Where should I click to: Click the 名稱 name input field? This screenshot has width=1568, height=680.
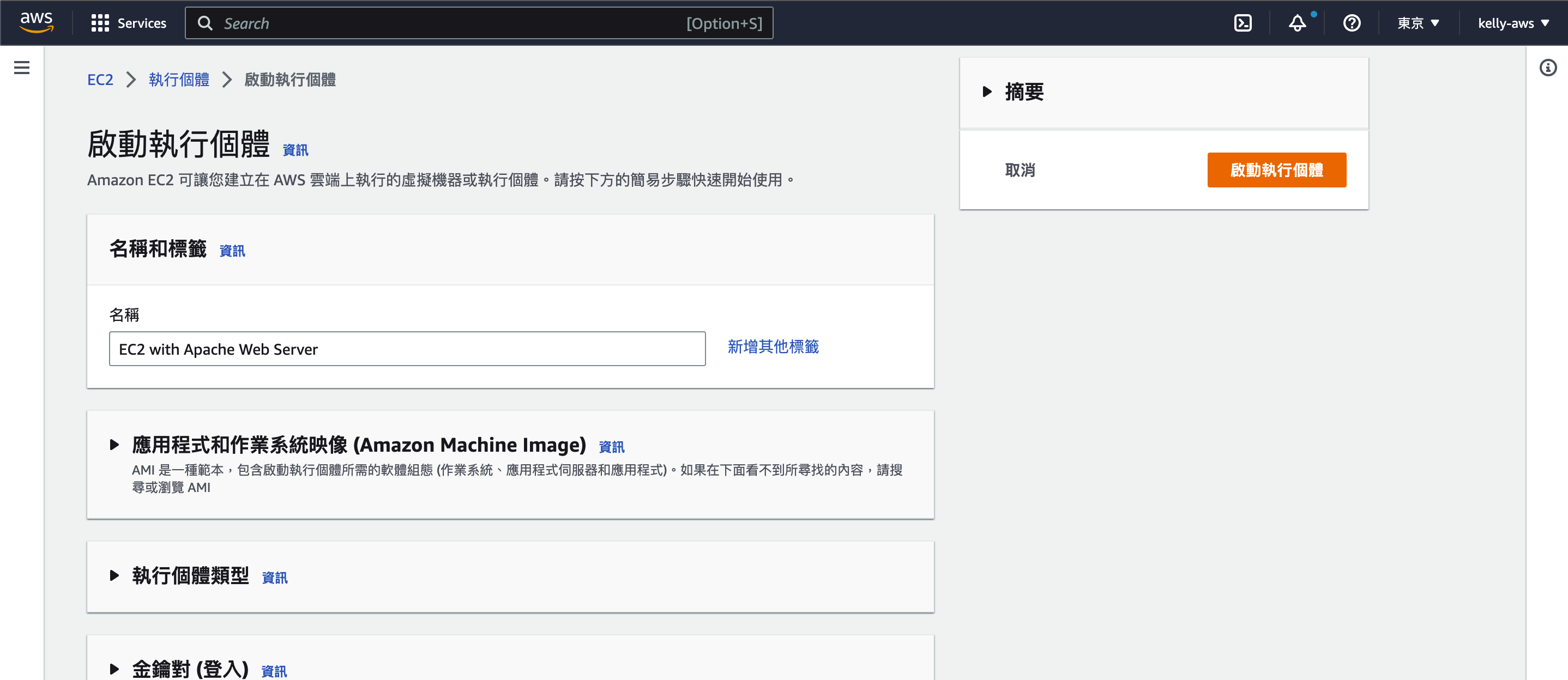point(407,349)
